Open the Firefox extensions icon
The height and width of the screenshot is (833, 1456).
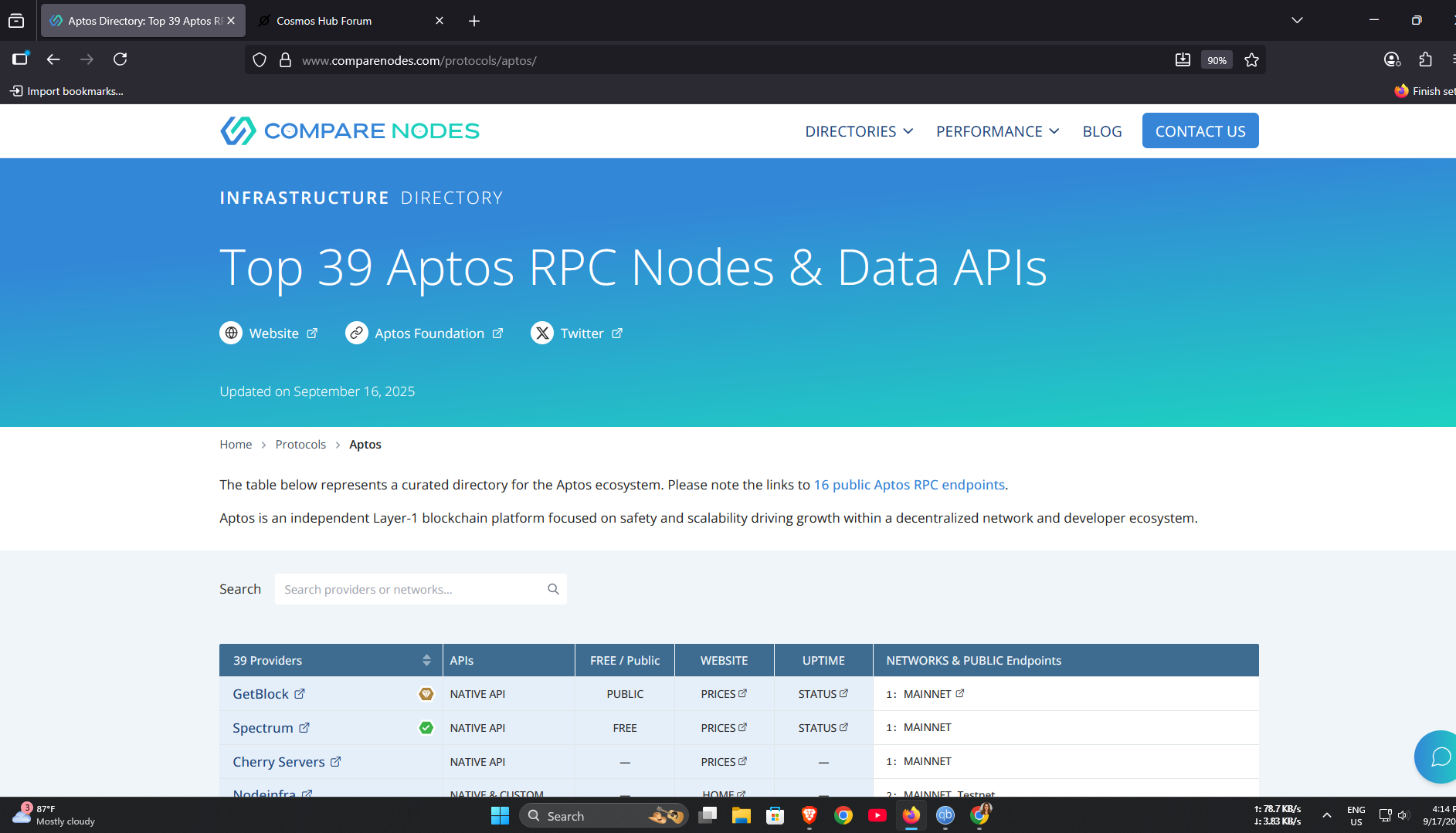coord(1425,59)
